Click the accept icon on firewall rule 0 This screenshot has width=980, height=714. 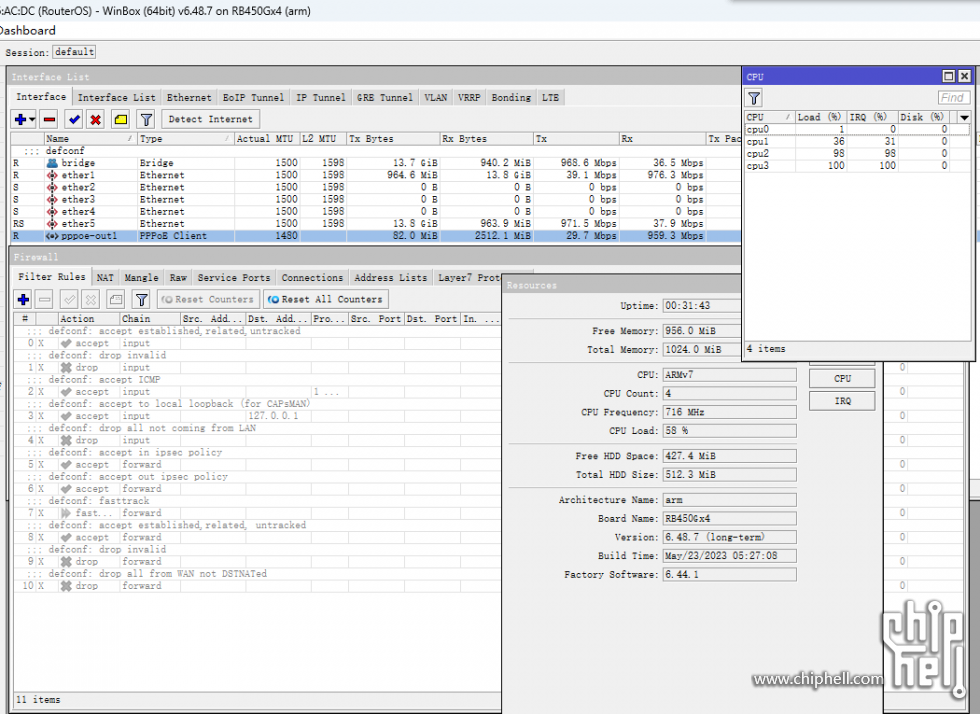pos(66,343)
